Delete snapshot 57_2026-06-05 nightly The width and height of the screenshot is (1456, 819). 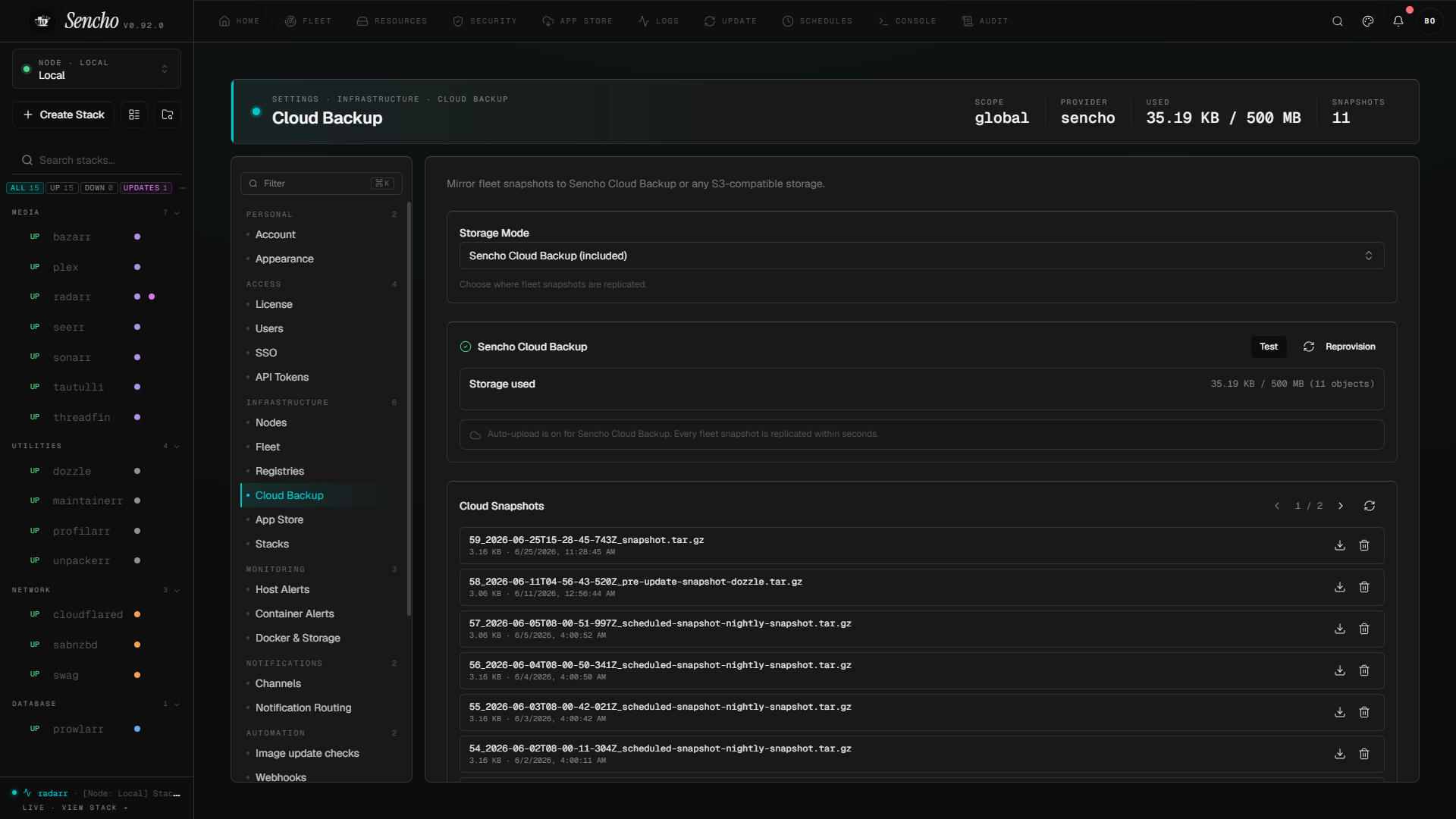point(1364,629)
